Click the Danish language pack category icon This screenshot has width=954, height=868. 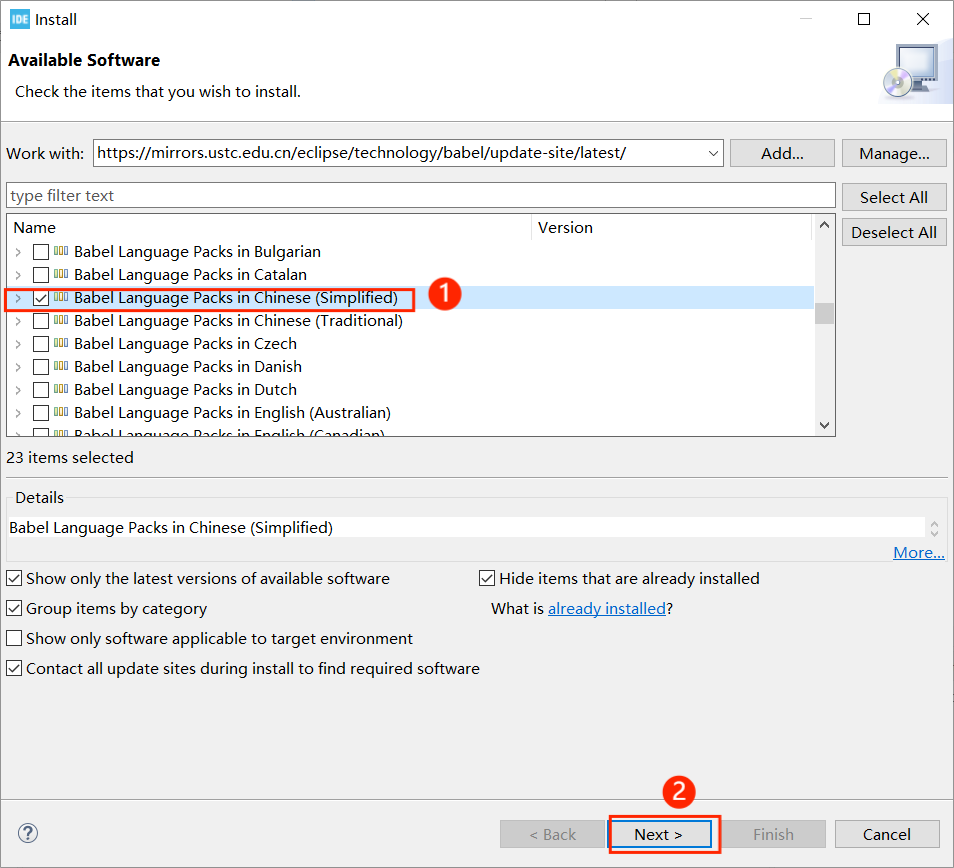tap(61, 366)
